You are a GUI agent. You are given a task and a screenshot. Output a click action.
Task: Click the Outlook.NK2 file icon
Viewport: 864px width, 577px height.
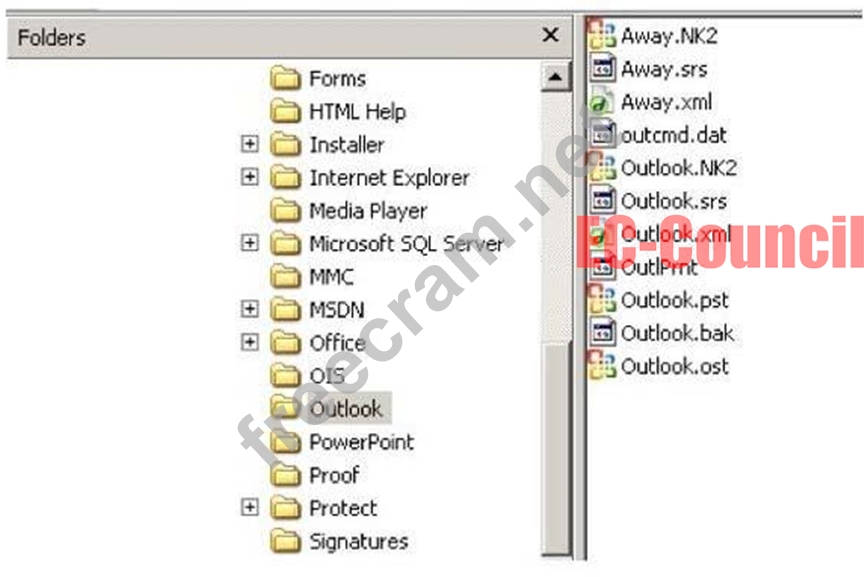coord(601,168)
